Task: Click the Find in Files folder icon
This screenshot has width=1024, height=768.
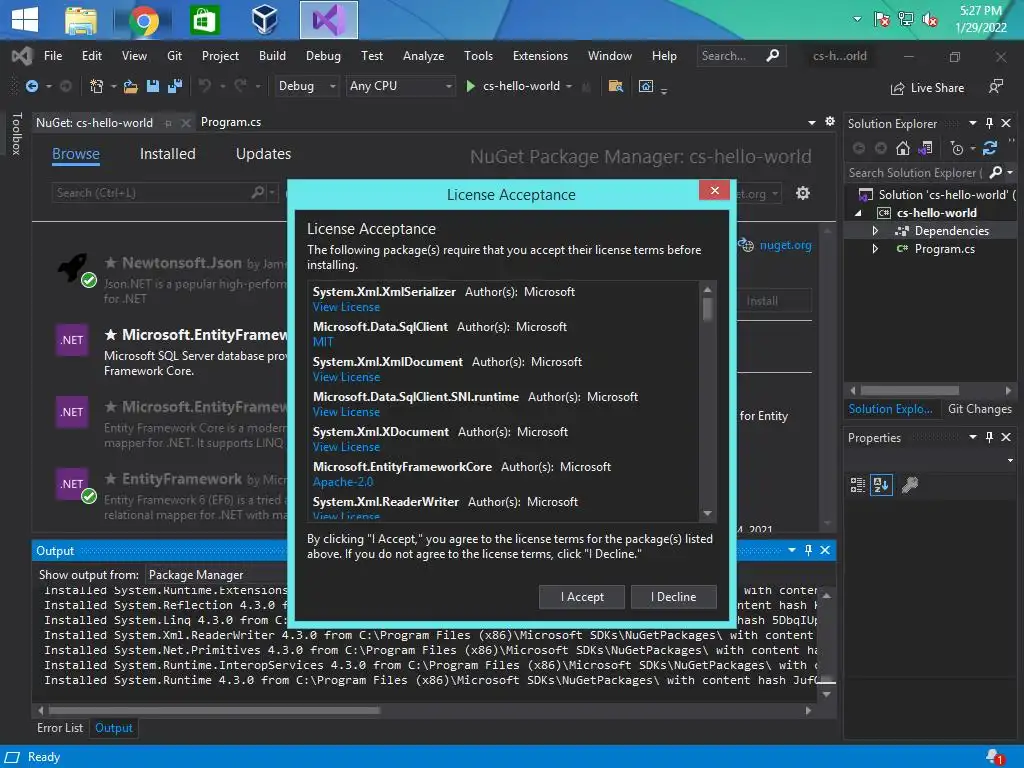Action: click(615, 86)
